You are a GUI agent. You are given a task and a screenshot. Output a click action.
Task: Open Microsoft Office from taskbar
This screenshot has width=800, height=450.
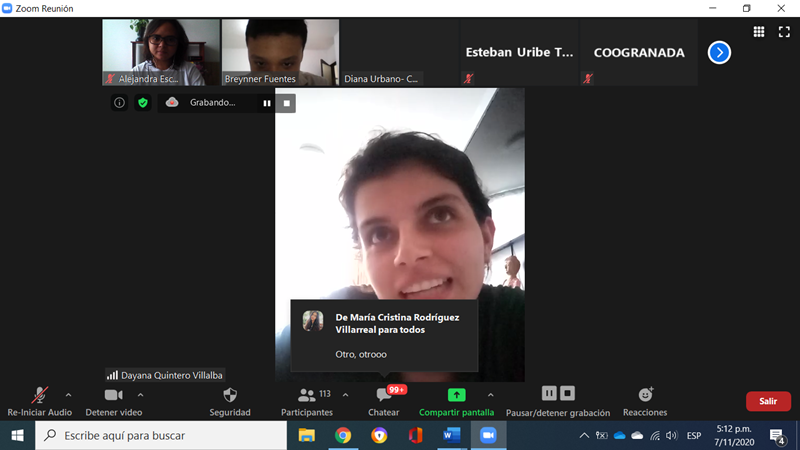click(415, 436)
